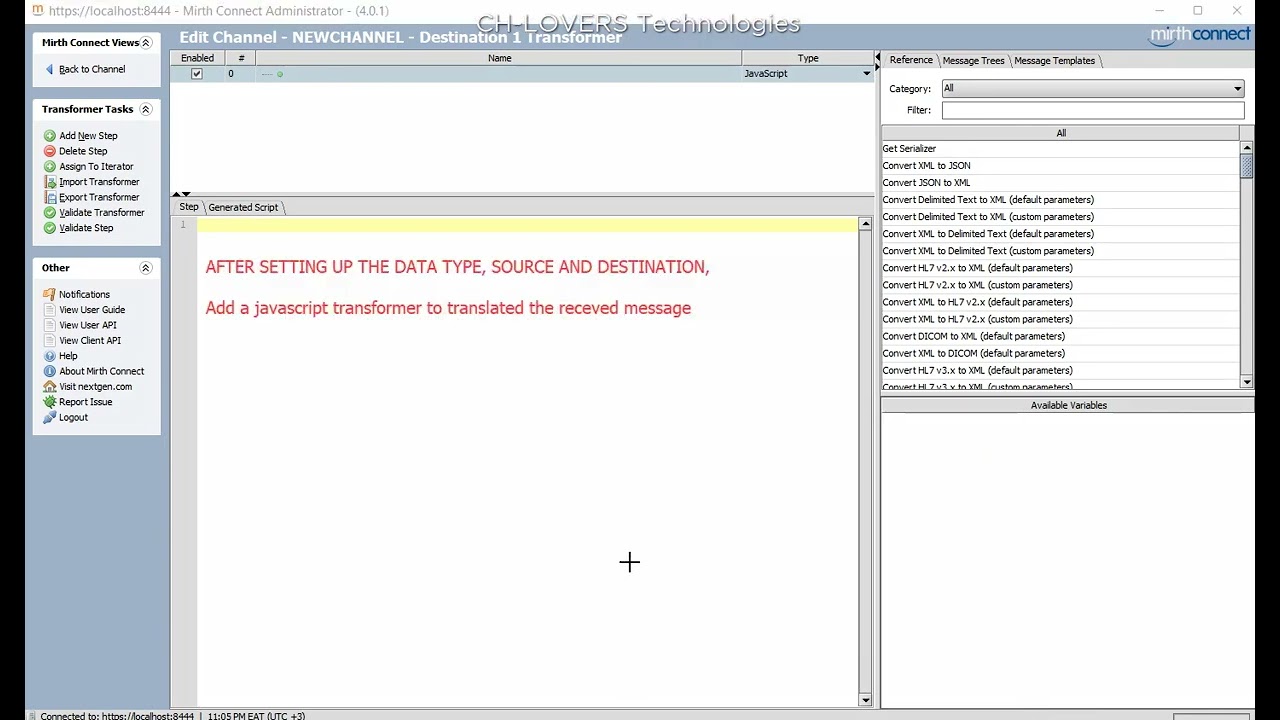Click the Add New Step link
Image resolution: width=1280 pixels, height=720 pixels.
tap(88, 136)
